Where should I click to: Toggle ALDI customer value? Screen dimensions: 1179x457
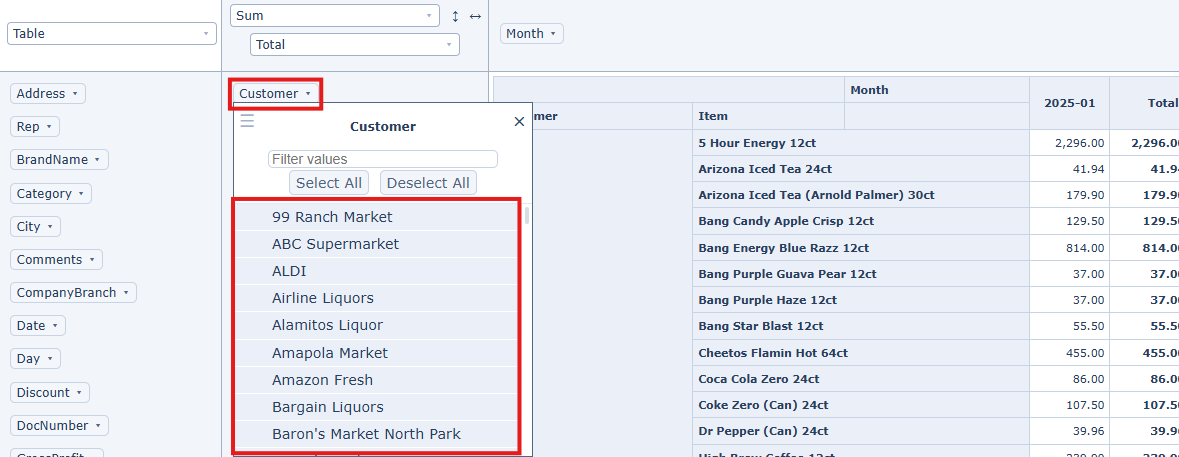pyautogui.click(x=377, y=271)
